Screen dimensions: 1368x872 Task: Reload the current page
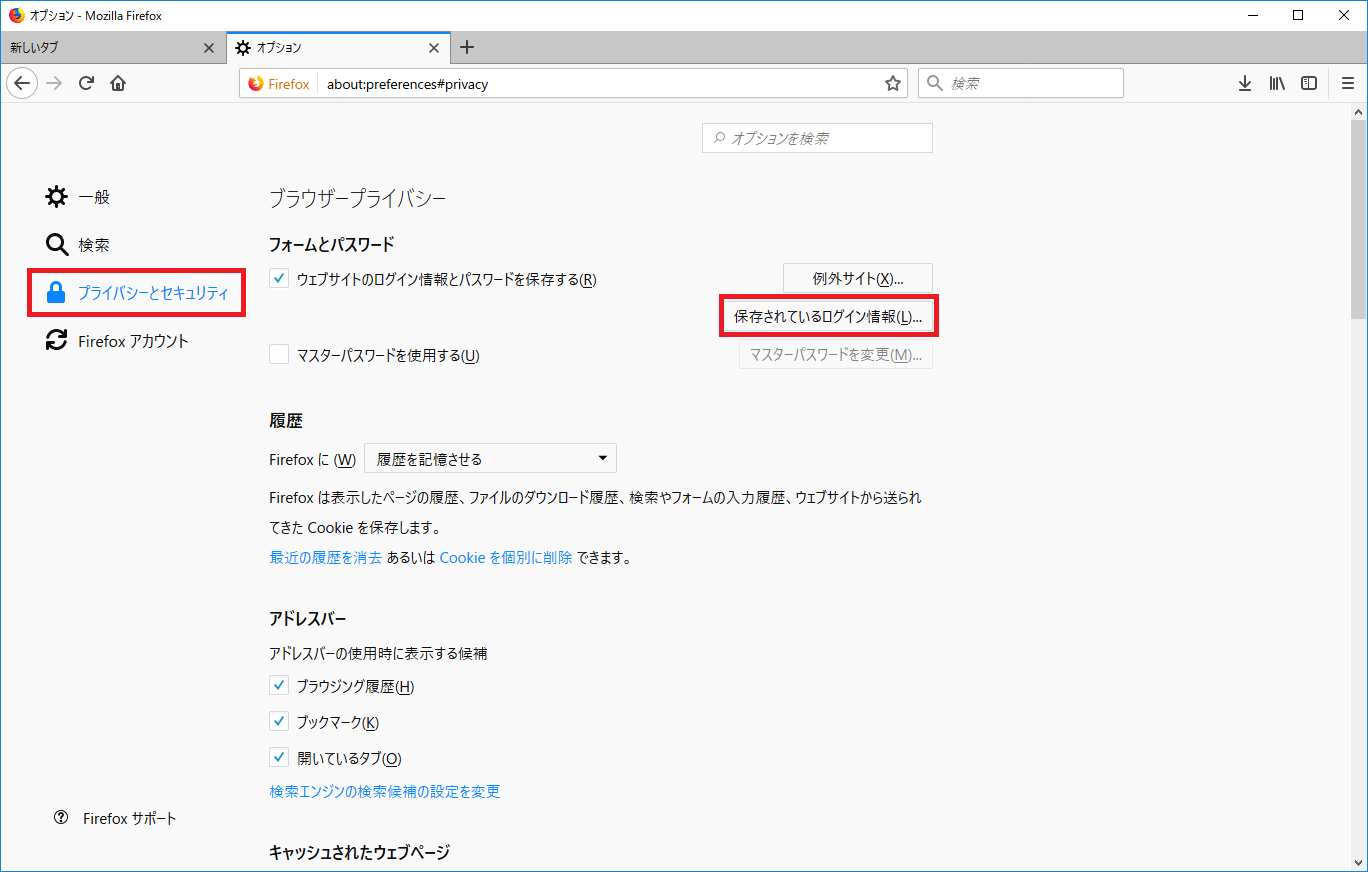pos(87,83)
